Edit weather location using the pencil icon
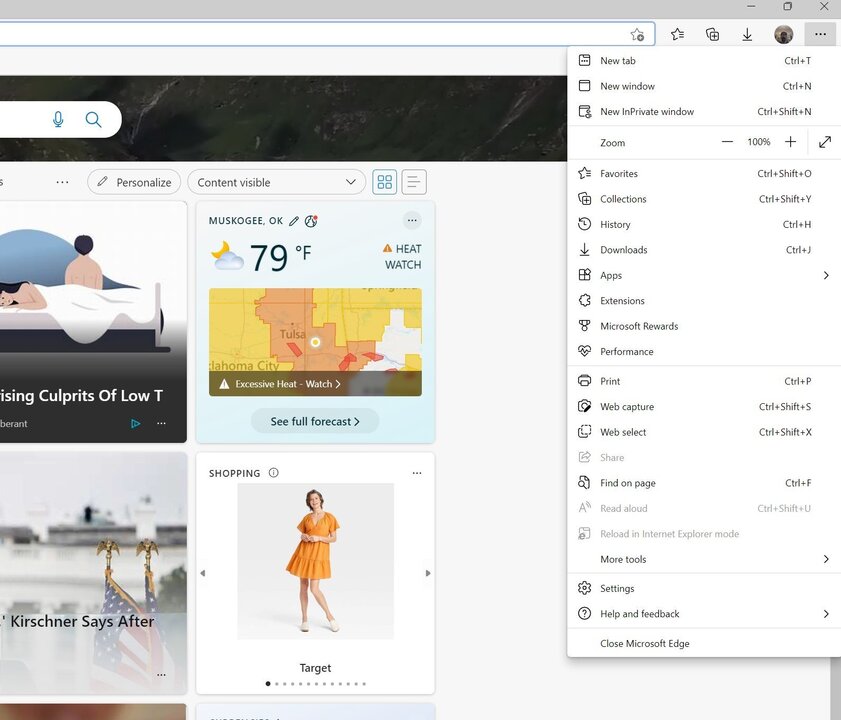841x720 pixels. [293, 220]
